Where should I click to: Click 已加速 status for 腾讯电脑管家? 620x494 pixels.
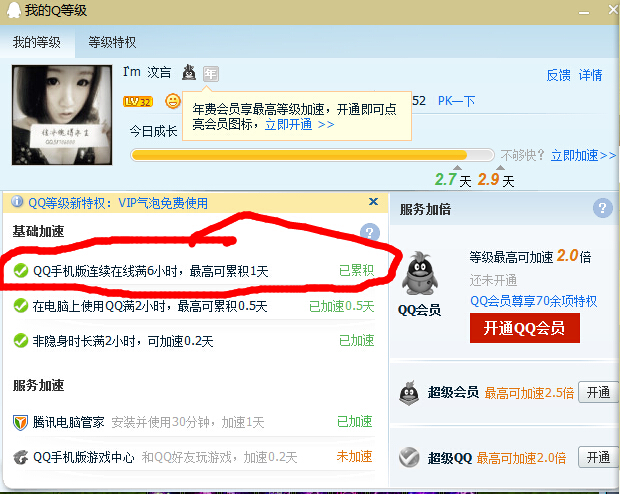pyautogui.click(x=355, y=422)
